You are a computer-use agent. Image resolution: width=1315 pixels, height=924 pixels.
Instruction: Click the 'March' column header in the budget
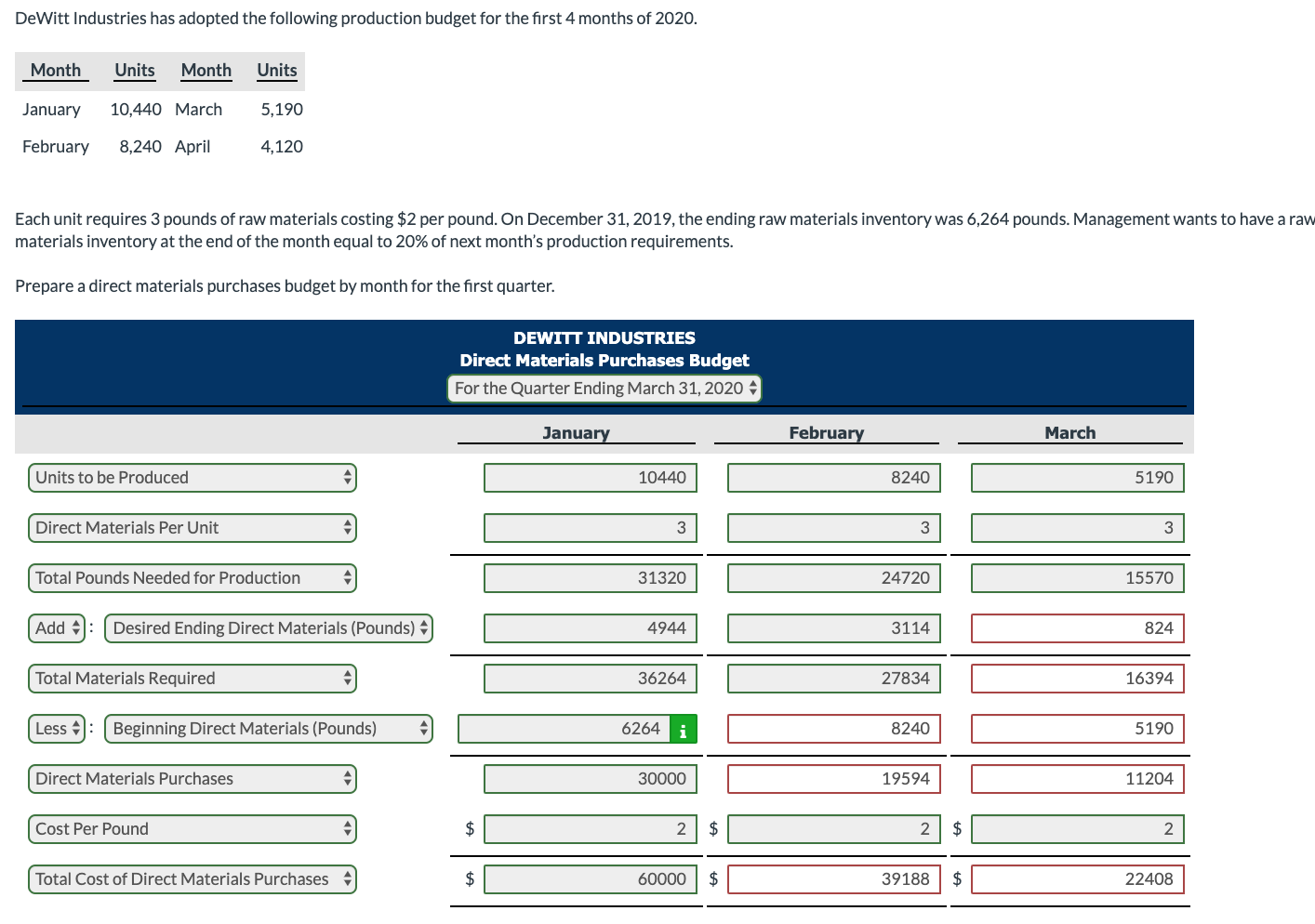(1070, 433)
